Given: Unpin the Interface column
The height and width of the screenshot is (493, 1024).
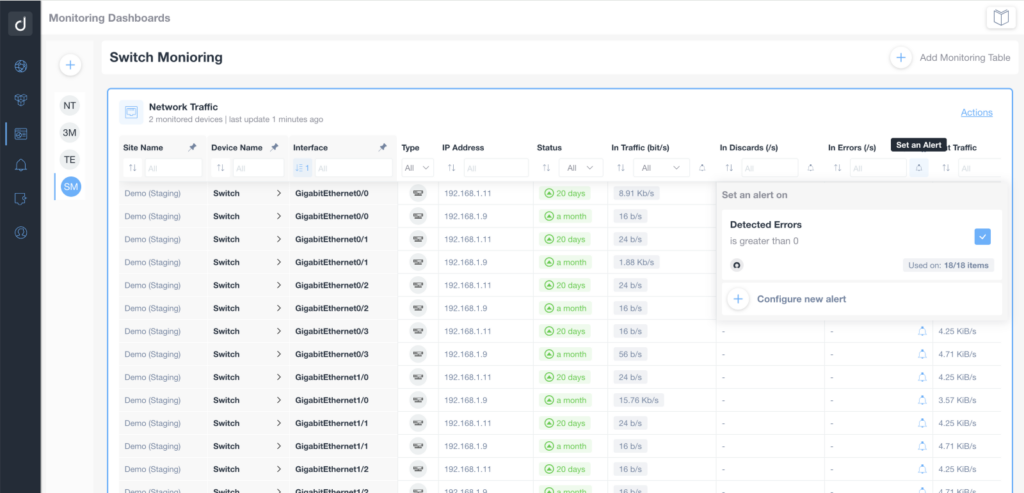Looking at the screenshot, I should tap(383, 148).
